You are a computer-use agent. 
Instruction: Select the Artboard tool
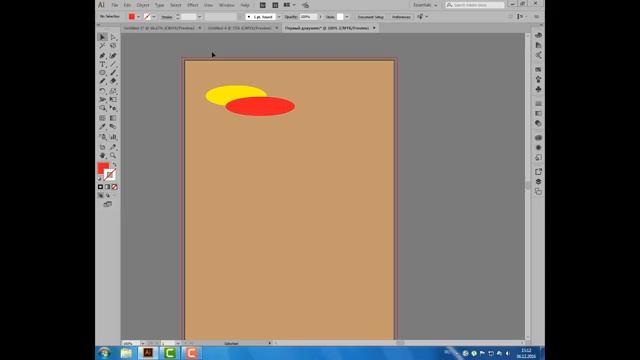pyautogui.click(x=102, y=147)
